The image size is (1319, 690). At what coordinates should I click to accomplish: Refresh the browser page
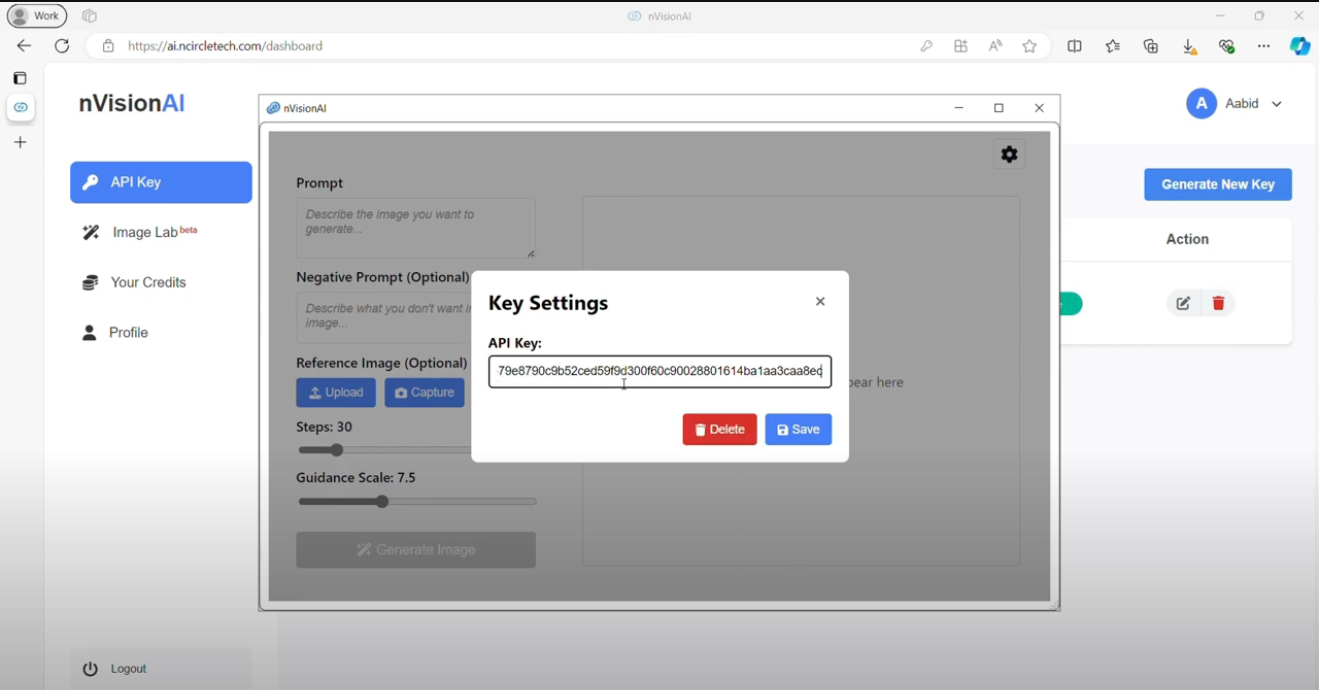[62, 46]
